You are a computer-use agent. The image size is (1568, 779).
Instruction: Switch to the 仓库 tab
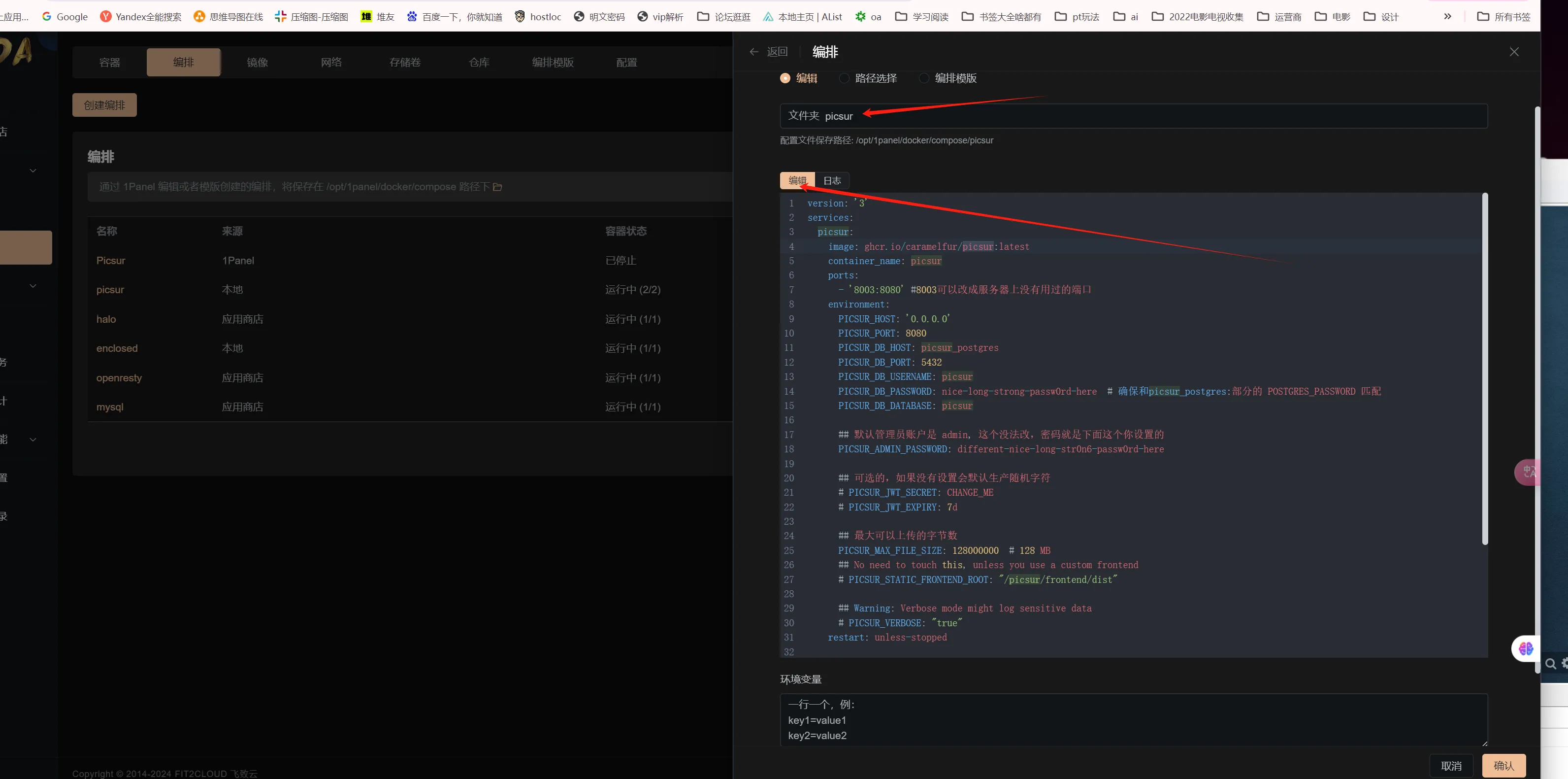(x=479, y=62)
